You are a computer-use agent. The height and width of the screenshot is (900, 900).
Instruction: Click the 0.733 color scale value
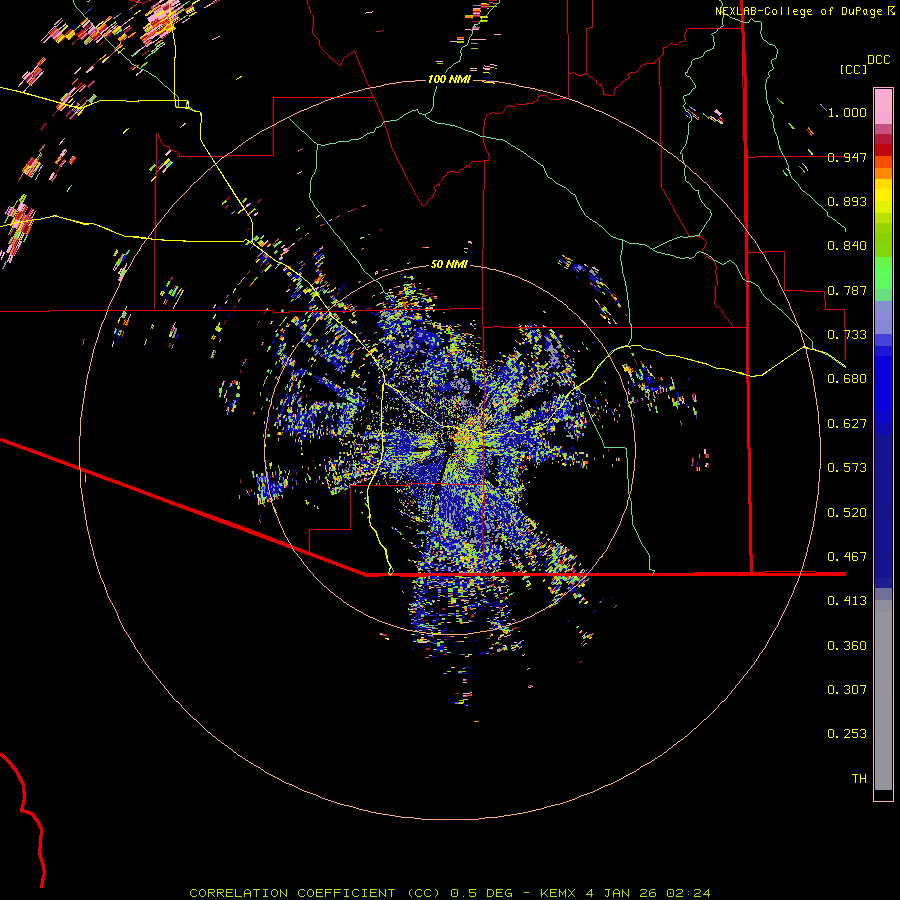(847, 335)
